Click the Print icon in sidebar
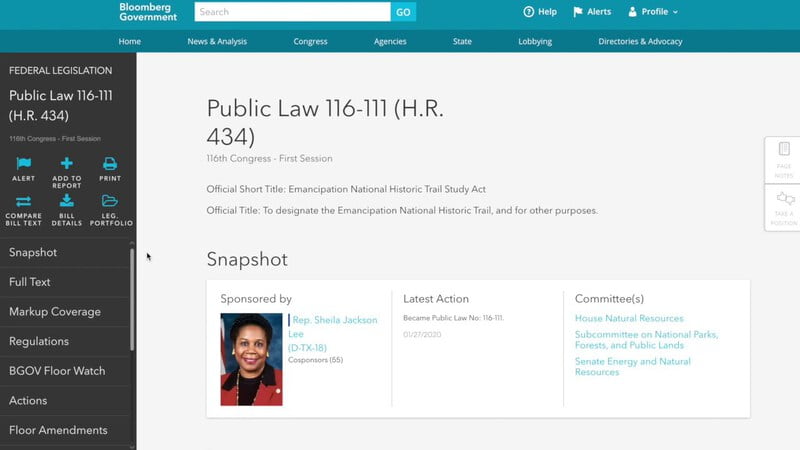This screenshot has height=450, width=800. (x=110, y=163)
